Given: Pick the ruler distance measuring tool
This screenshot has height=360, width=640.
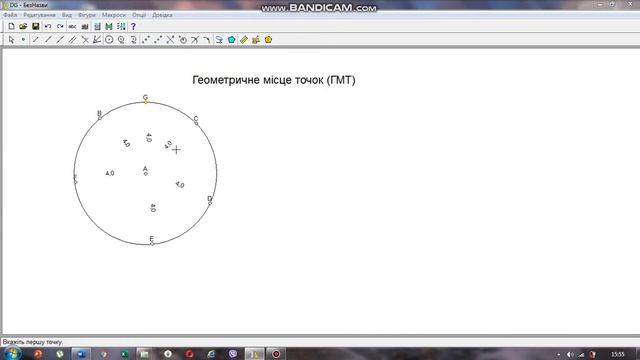Looking at the screenshot, I should pyautogui.click(x=244, y=40).
